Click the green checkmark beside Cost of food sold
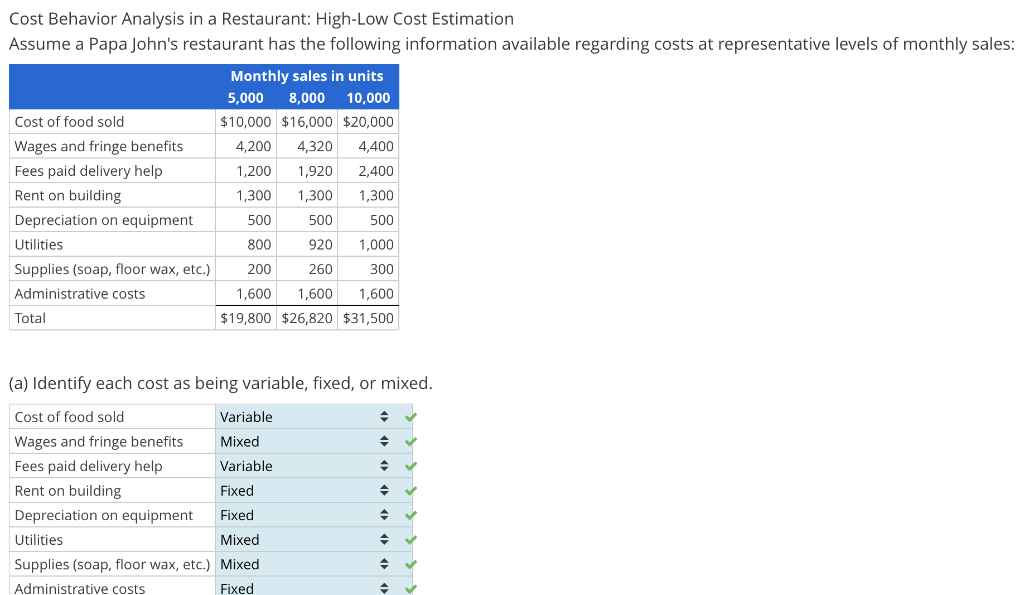This screenshot has height=595, width=1024. point(410,416)
